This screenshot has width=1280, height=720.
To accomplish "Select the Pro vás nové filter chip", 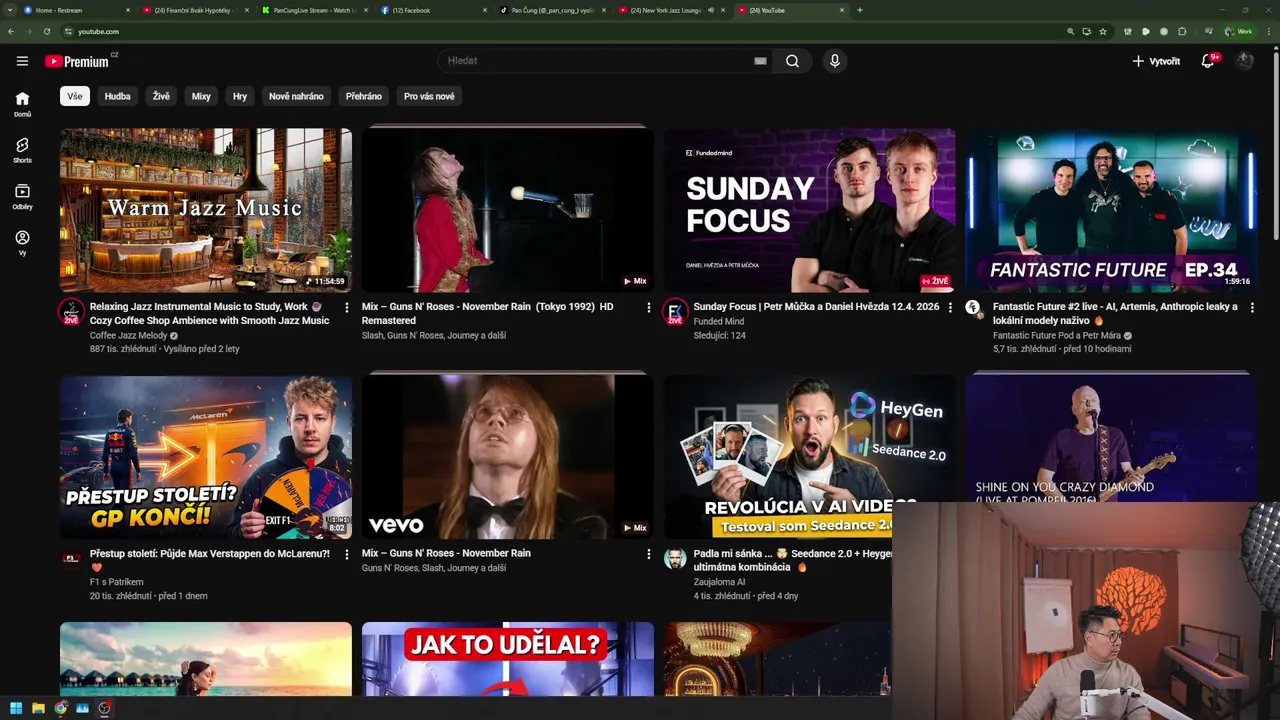I will click(429, 96).
